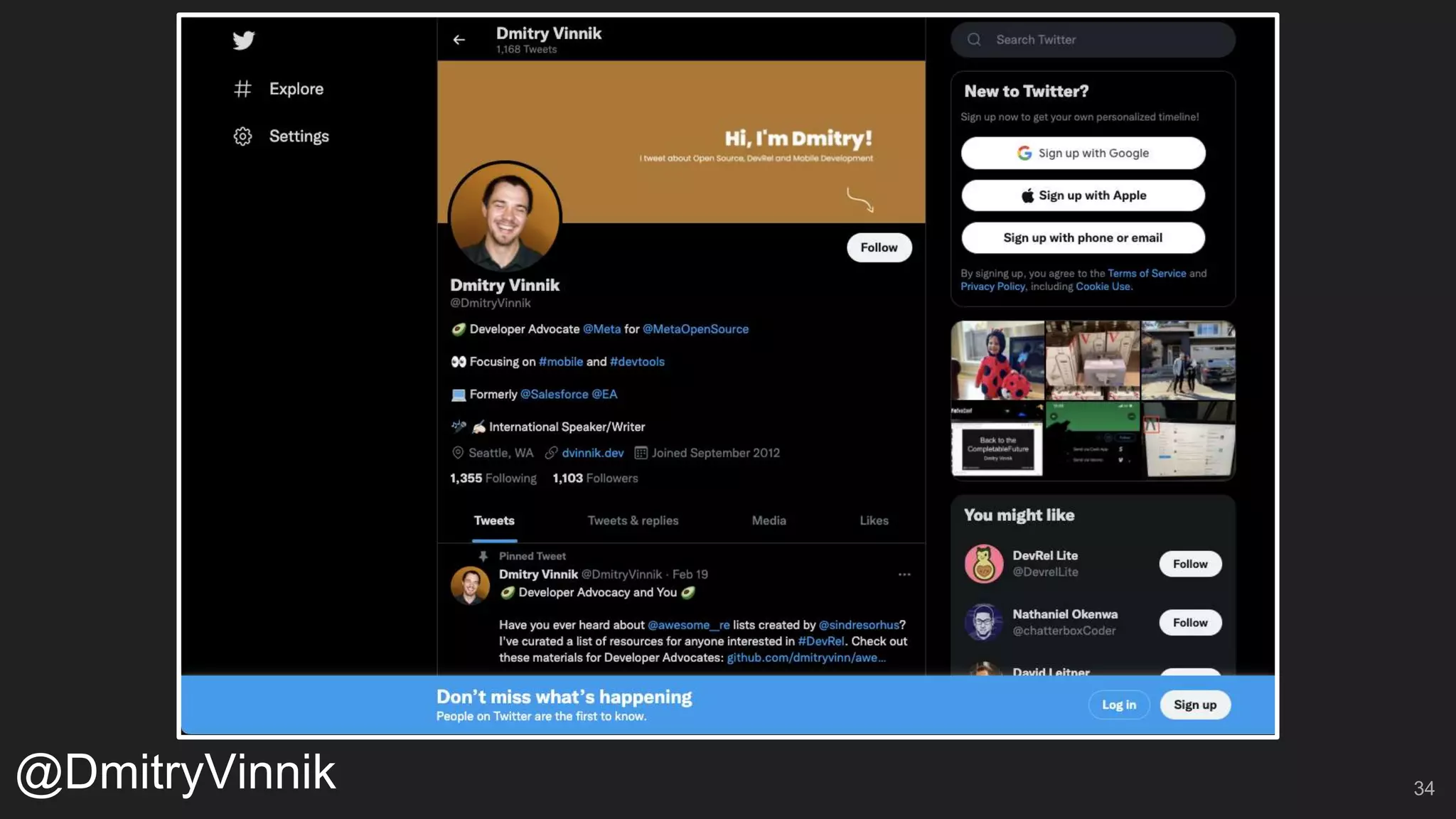Open the three-dot menu on pinned tweet

pos(904,574)
